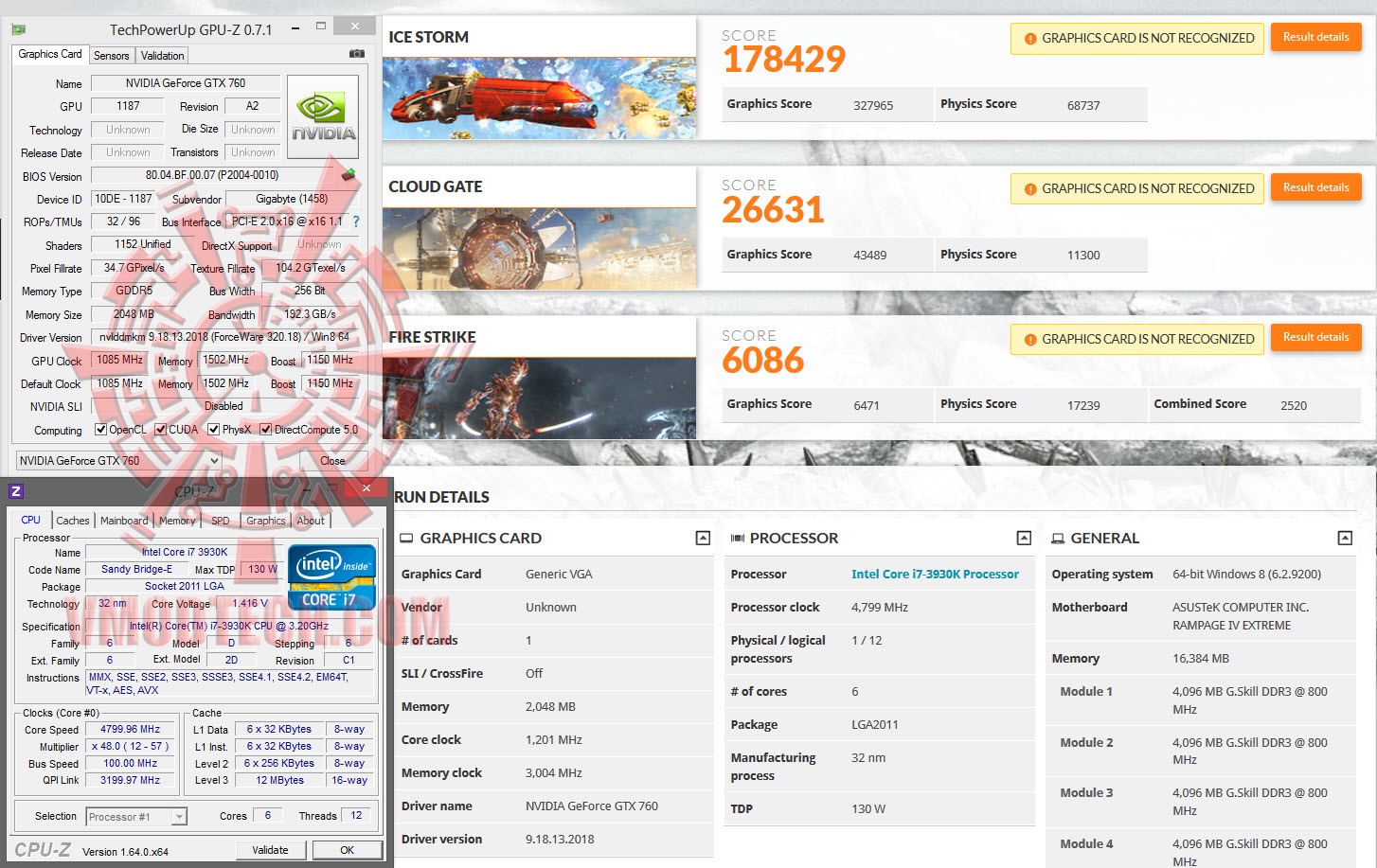Click the GPU-Z title bar app icon
The width and height of the screenshot is (1377, 868).
click(x=19, y=29)
